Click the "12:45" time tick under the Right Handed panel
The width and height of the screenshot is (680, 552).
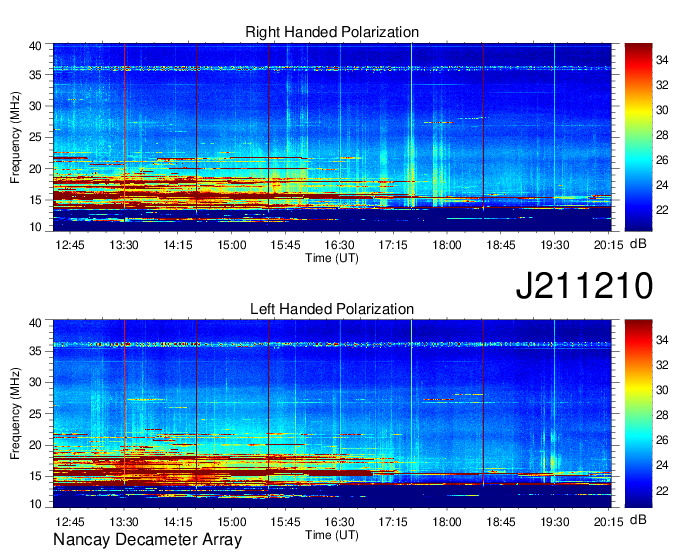pyautogui.click(x=70, y=245)
